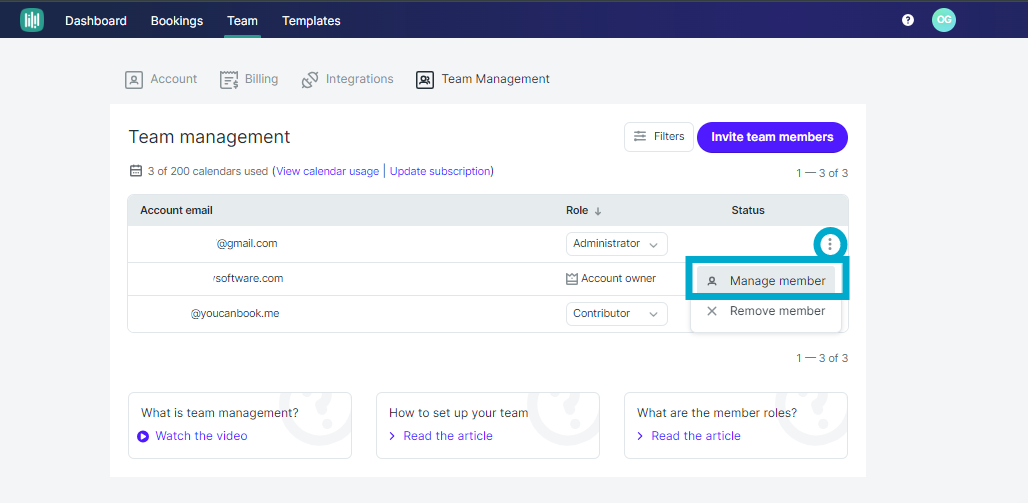Image resolution: width=1028 pixels, height=503 pixels.
Task: Open the OG user avatar menu
Action: [943, 20]
